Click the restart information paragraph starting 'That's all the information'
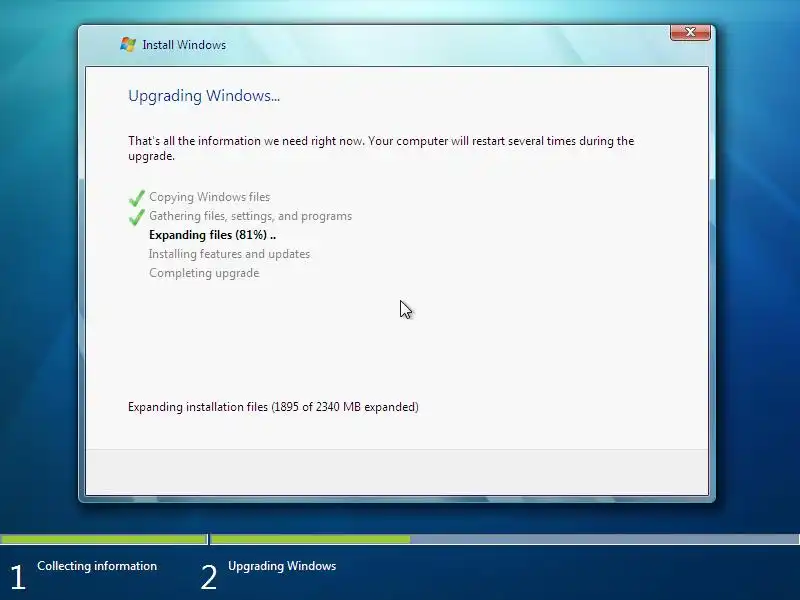800x600 pixels. point(381,148)
